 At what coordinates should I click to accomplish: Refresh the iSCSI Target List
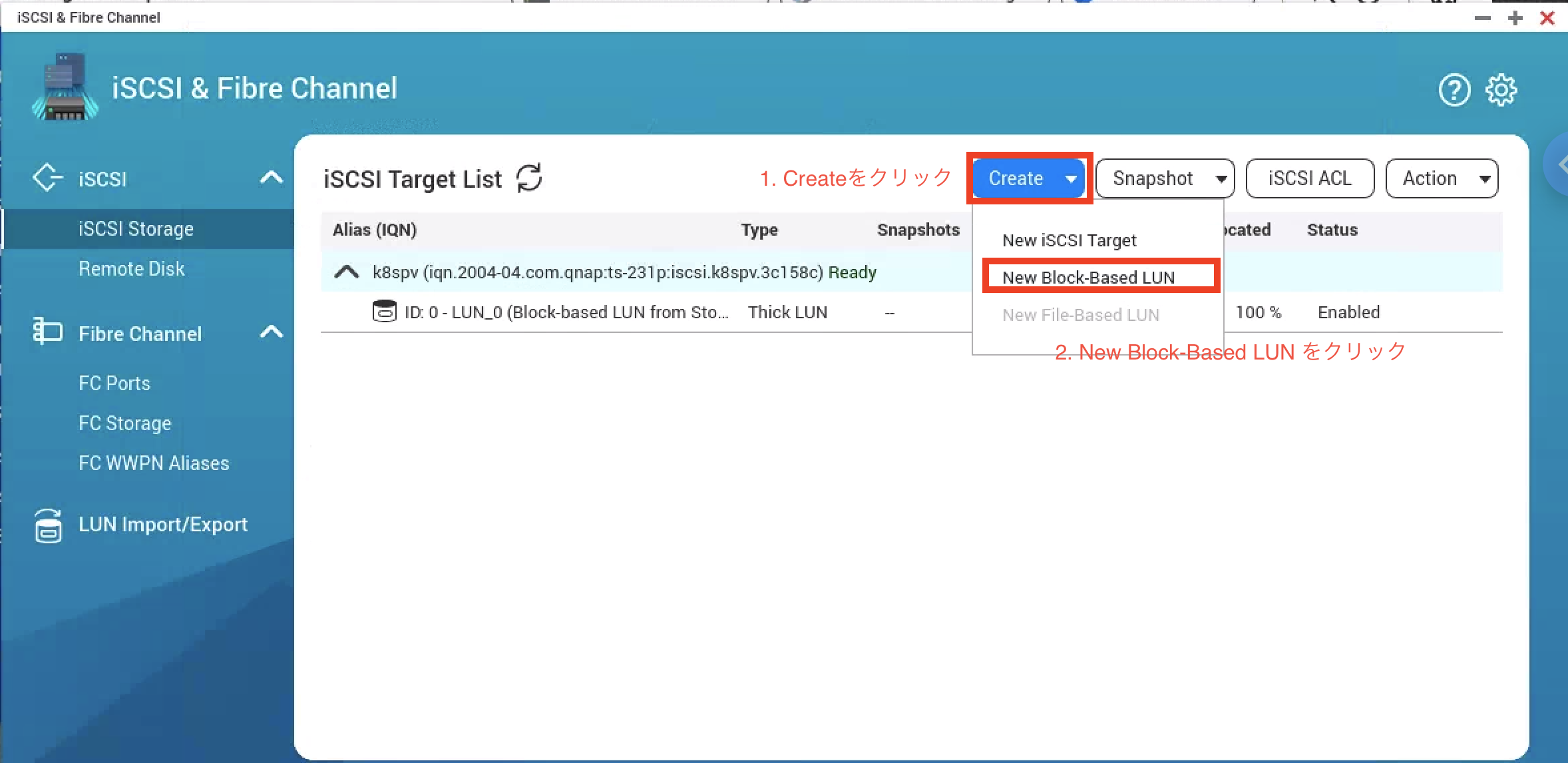tap(530, 178)
